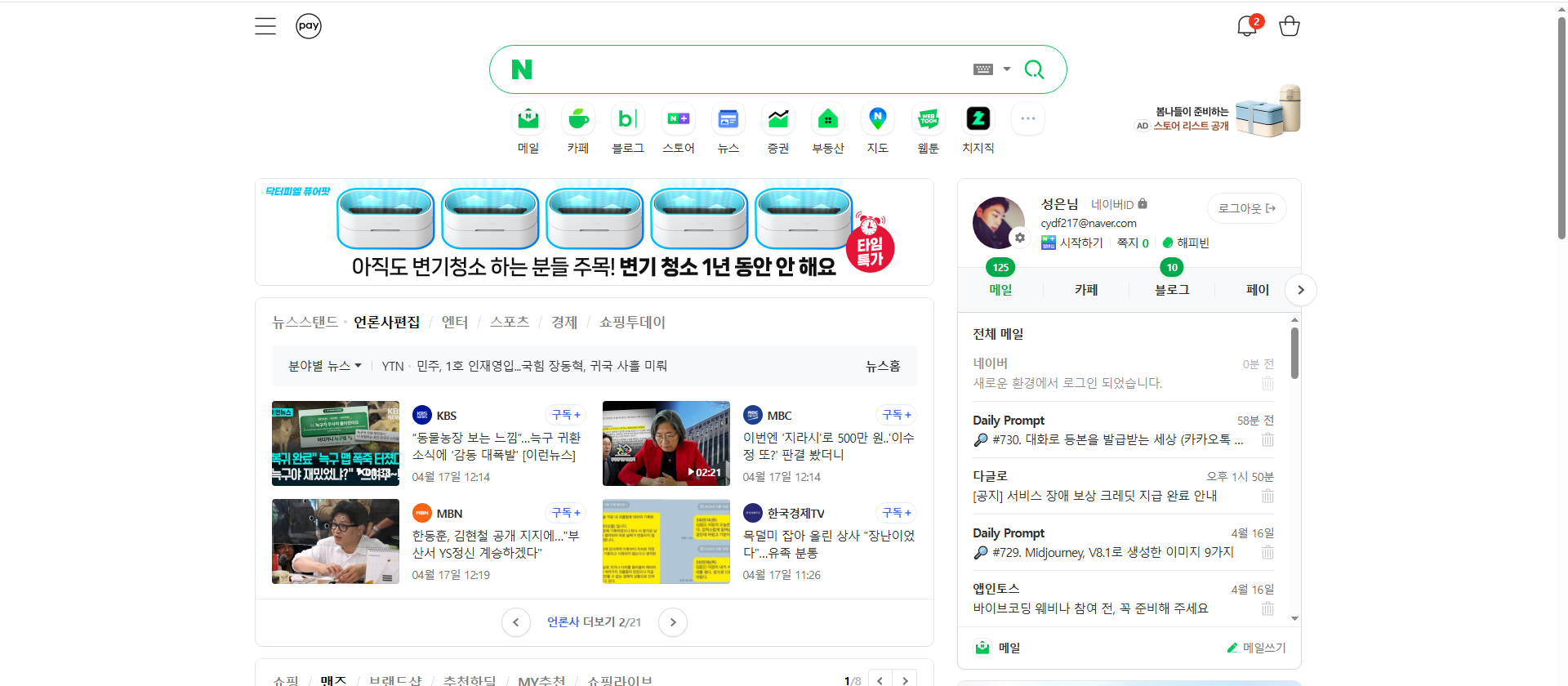Expand the 분야별 뉴스 dropdown
Screen dimensions: 1568x686
(324, 366)
